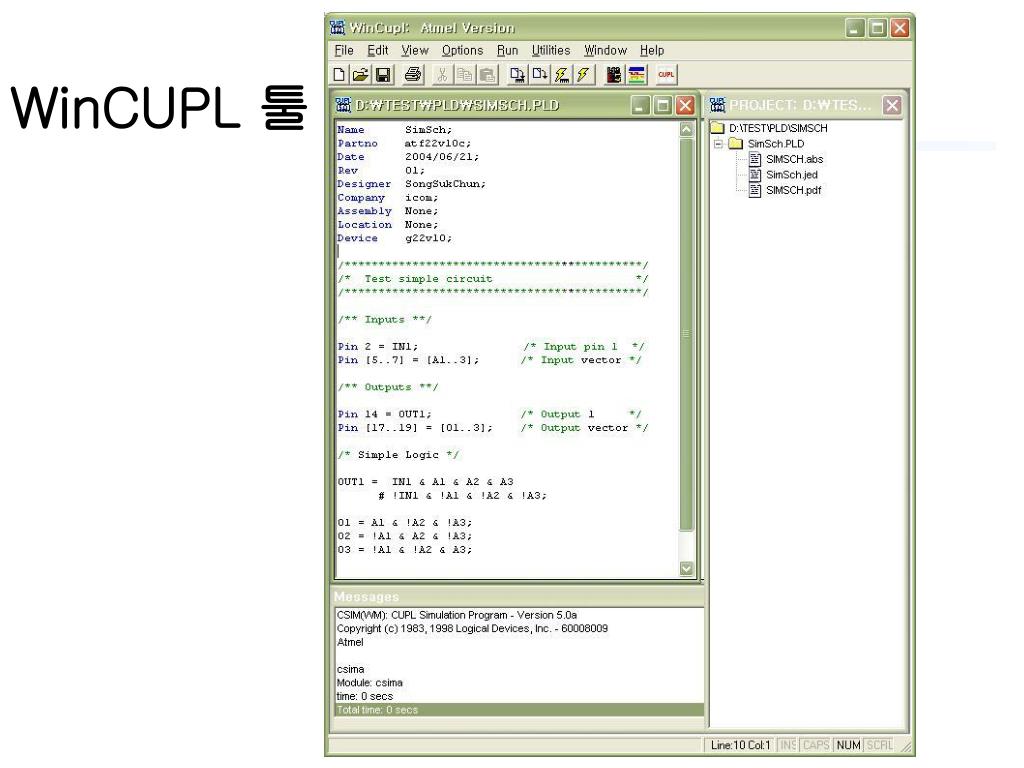The height and width of the screenshot is (768, 1024).
Task: Click the 'Line:10 Col:1' status bar entry
Action: click(x=741, y=745)
